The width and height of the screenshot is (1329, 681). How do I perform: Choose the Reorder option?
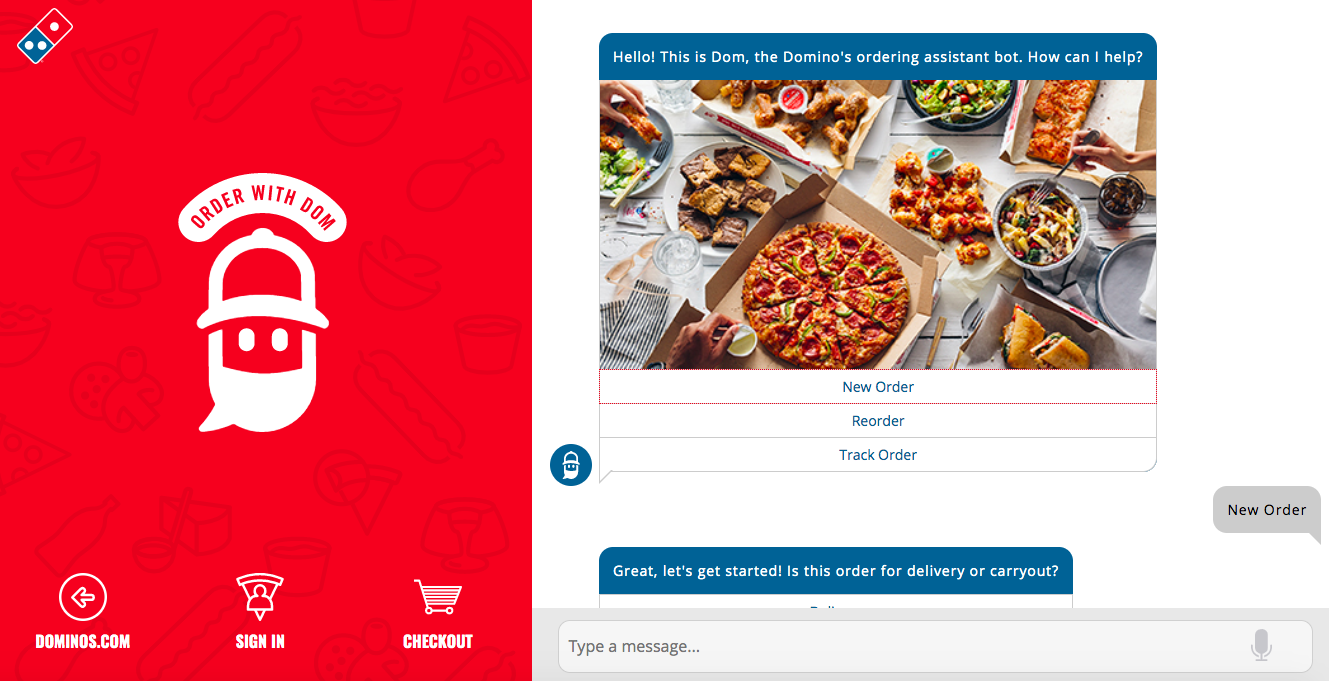pos(878,421)
